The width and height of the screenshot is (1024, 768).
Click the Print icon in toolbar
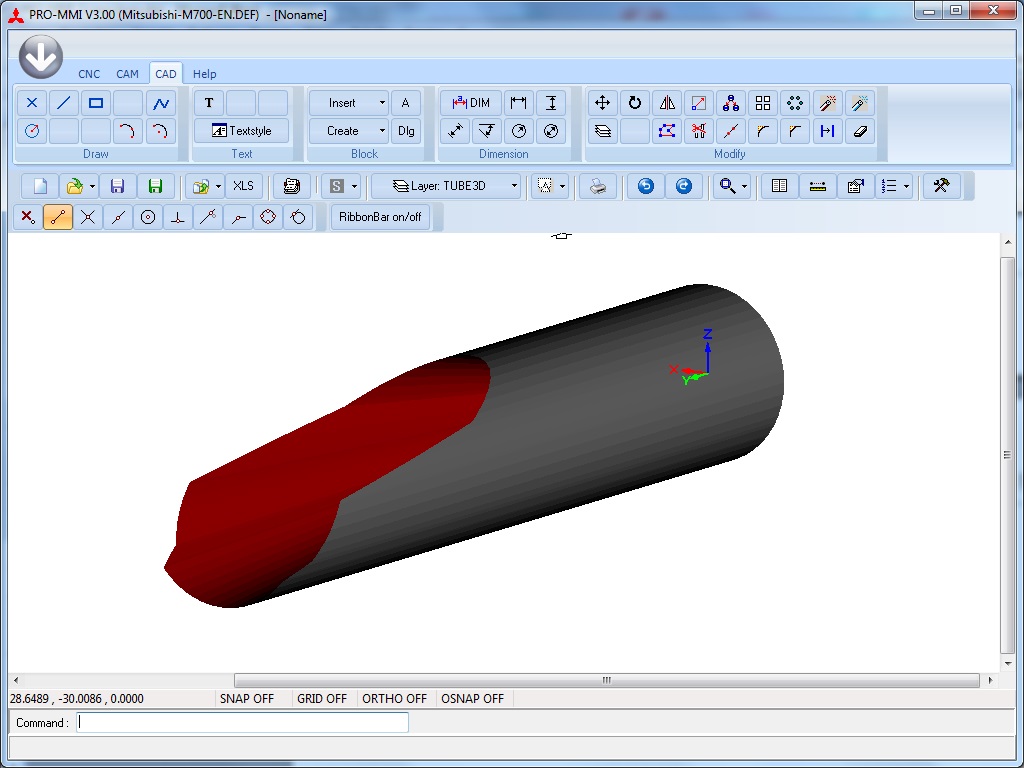point(598,186)
